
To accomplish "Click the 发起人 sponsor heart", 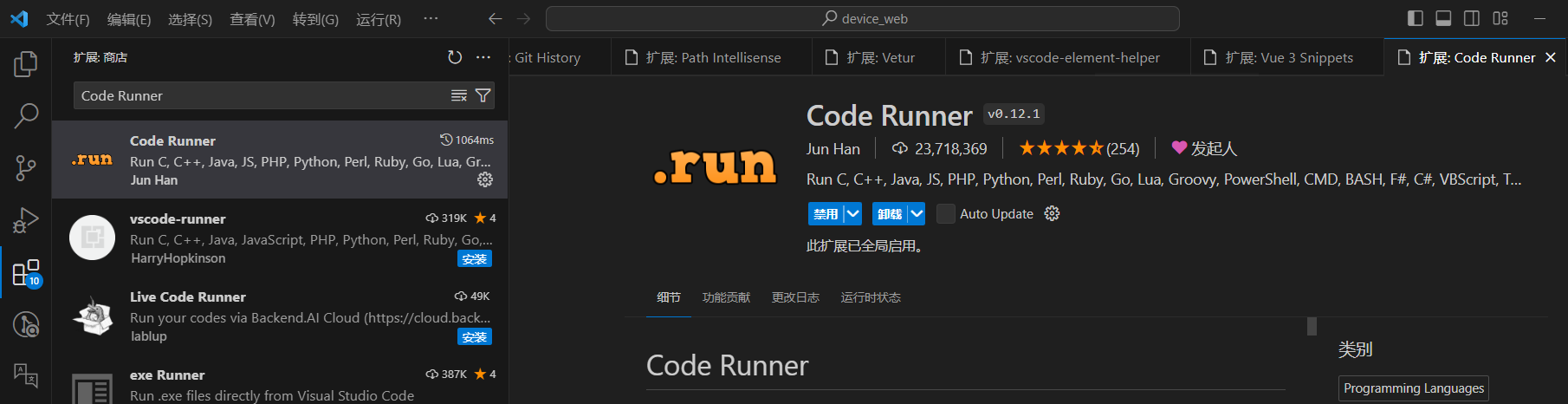I will coord(1204,148).
